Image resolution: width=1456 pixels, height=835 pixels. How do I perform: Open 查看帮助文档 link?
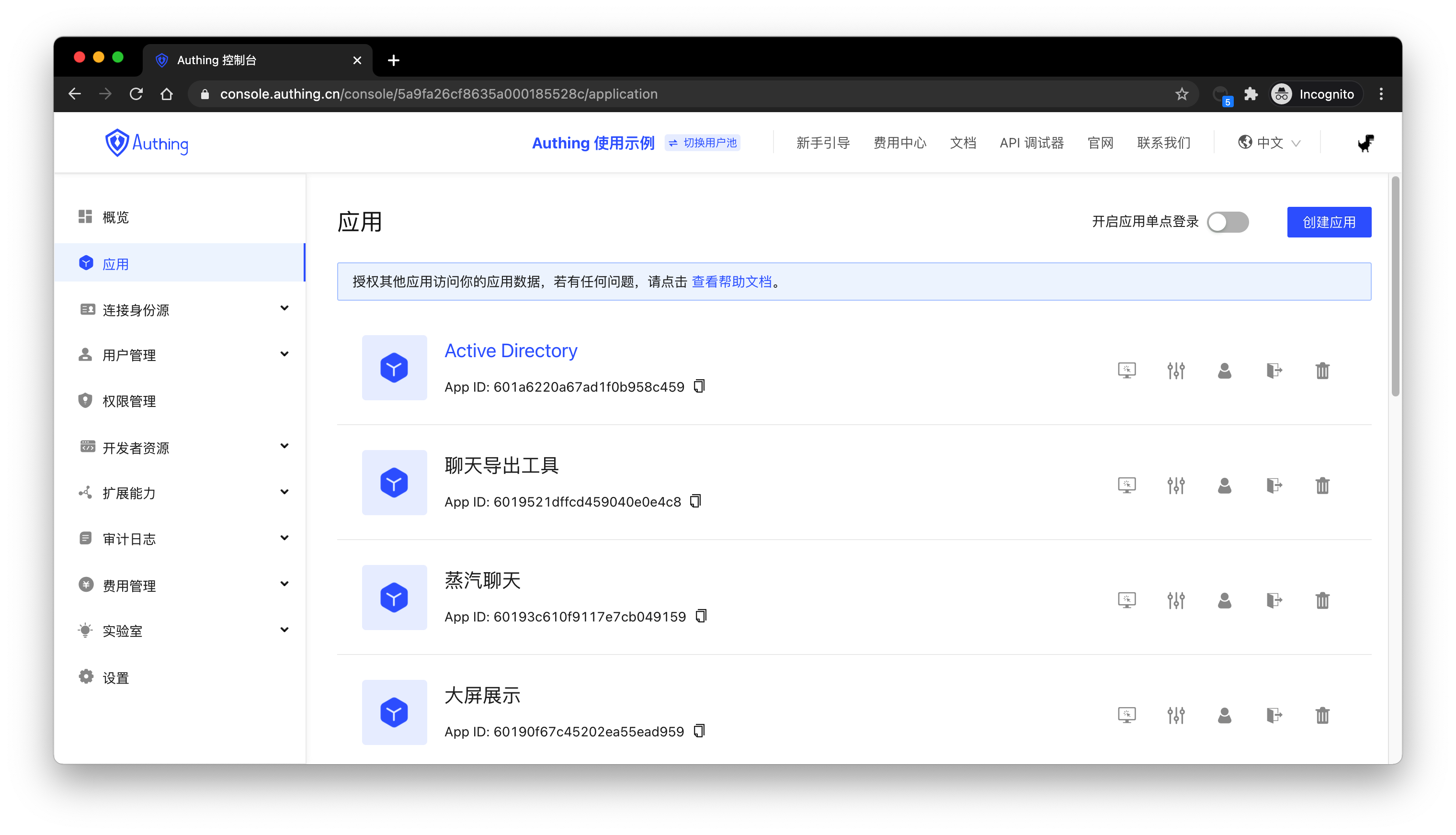731,282
